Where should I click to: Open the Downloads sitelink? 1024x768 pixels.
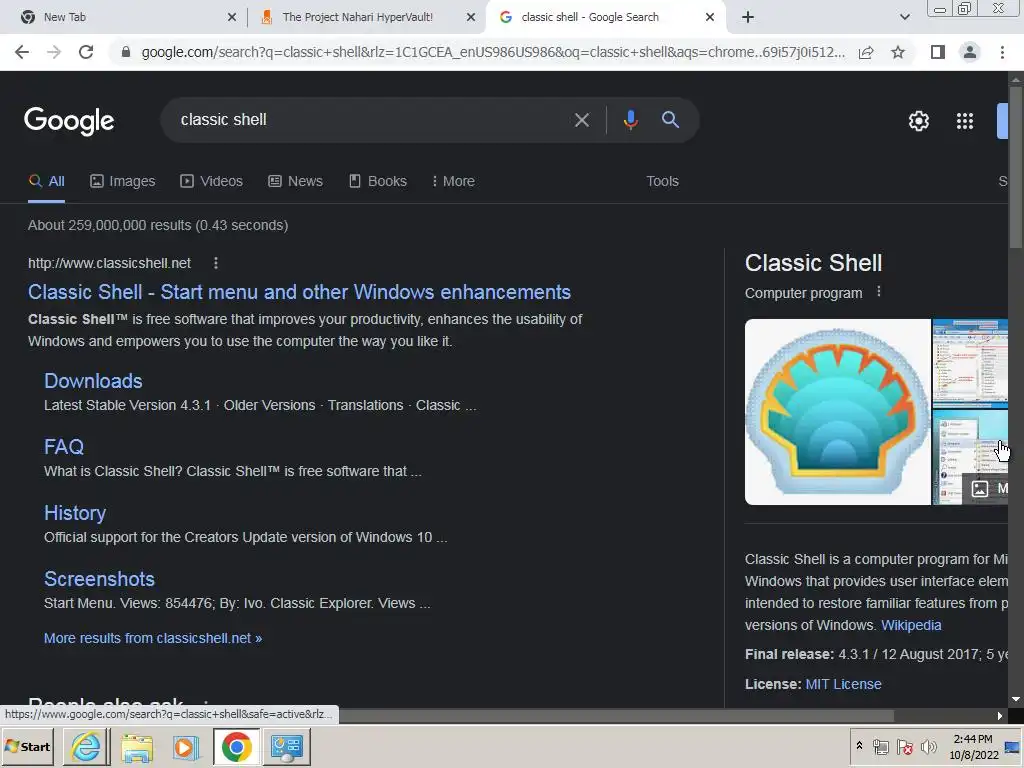93,381
